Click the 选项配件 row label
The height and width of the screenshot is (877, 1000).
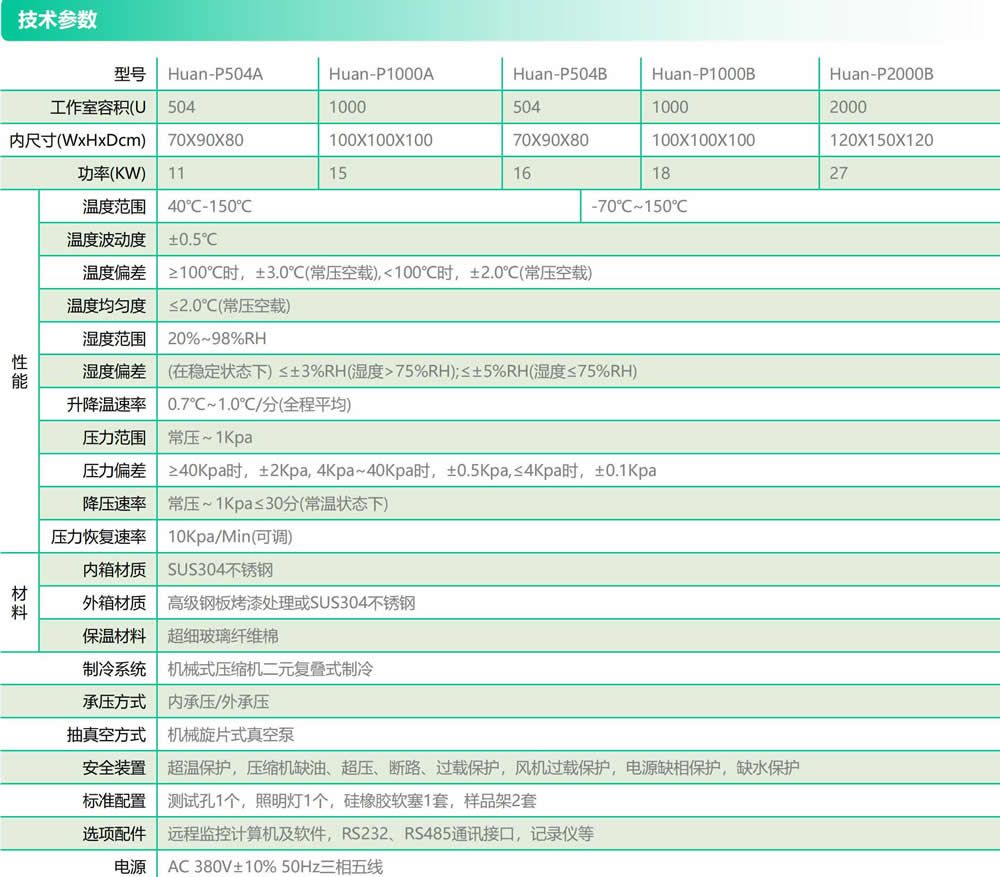pos(114,834)
